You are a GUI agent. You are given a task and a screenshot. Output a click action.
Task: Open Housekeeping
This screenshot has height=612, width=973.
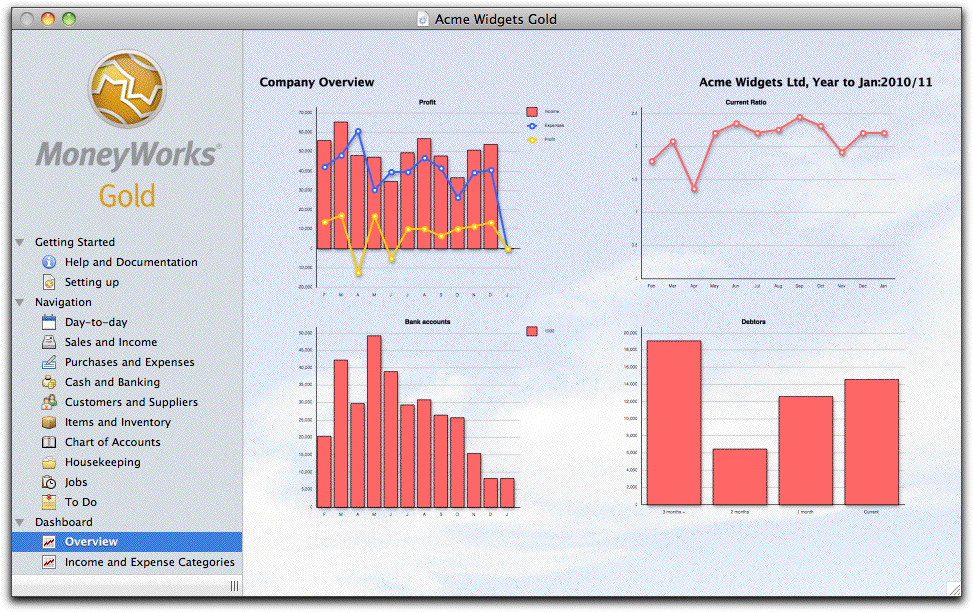pos(102,462)
